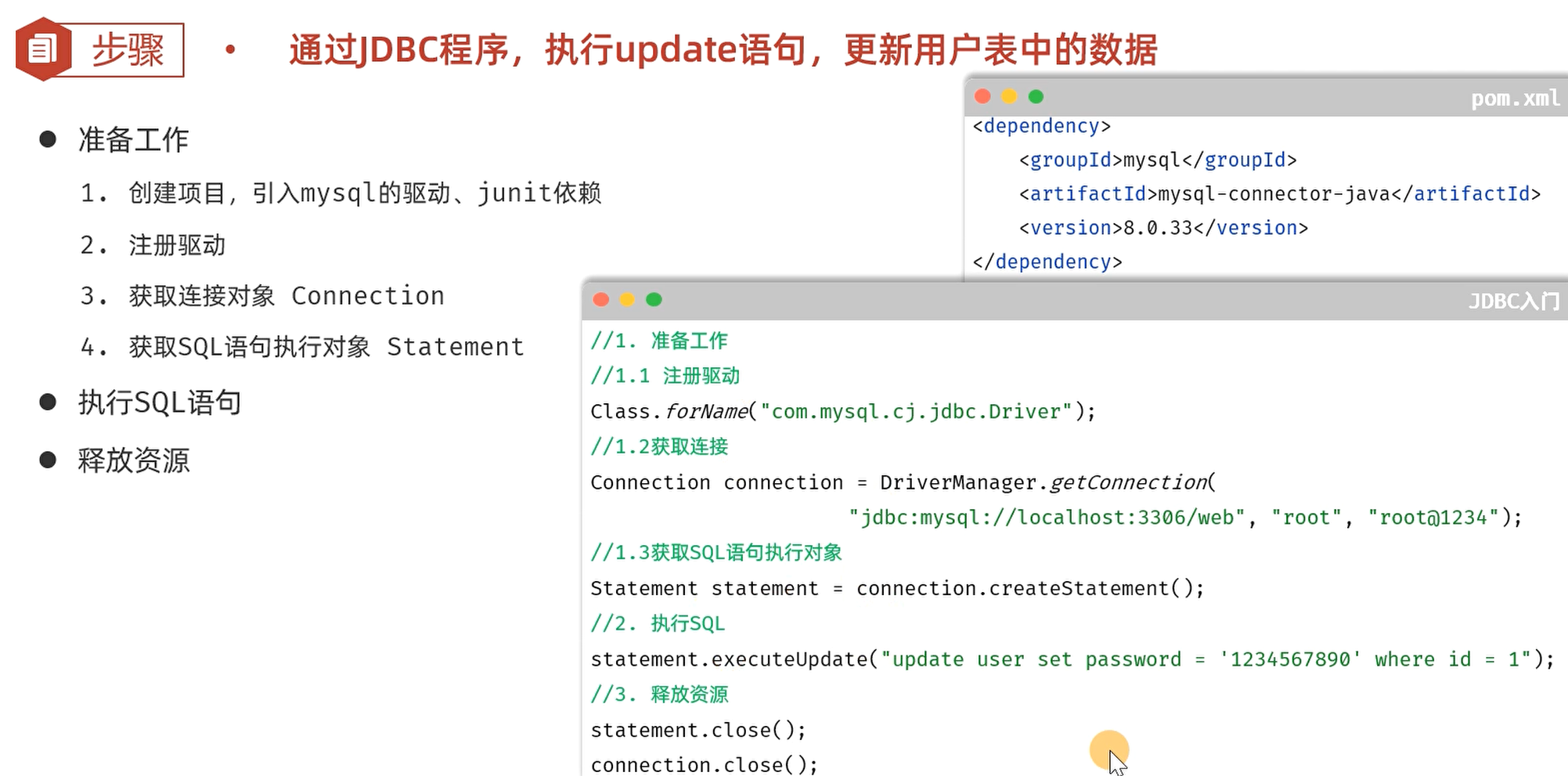Click the red title about JDBC update statement
The height and width of the screenshot is (776, 1568).
pos(723,49)
